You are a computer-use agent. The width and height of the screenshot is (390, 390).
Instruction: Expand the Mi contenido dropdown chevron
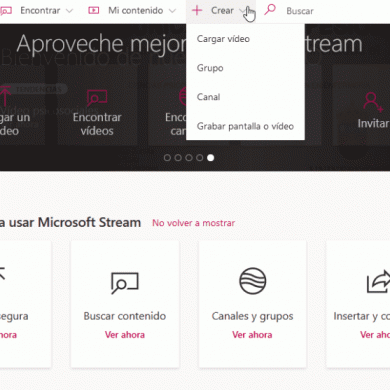point(172,11)
